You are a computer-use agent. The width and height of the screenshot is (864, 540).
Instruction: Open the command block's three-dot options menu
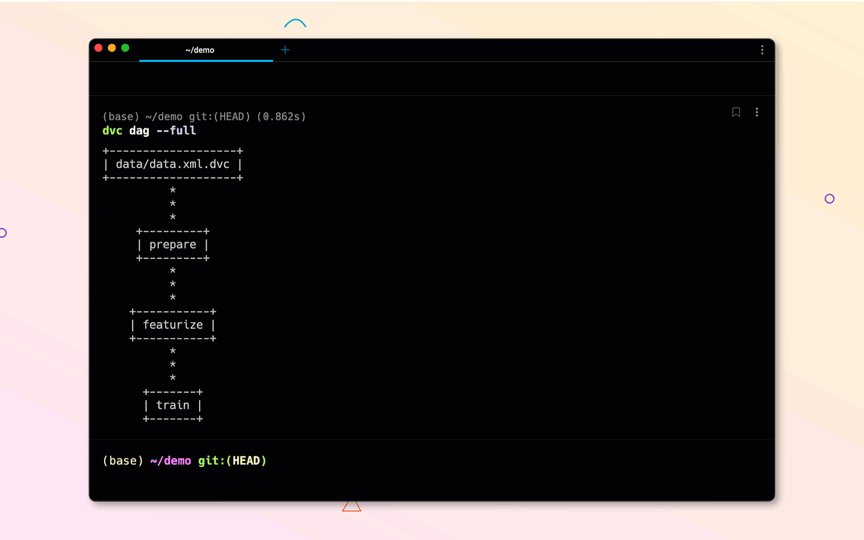click(x=757, y=112)
